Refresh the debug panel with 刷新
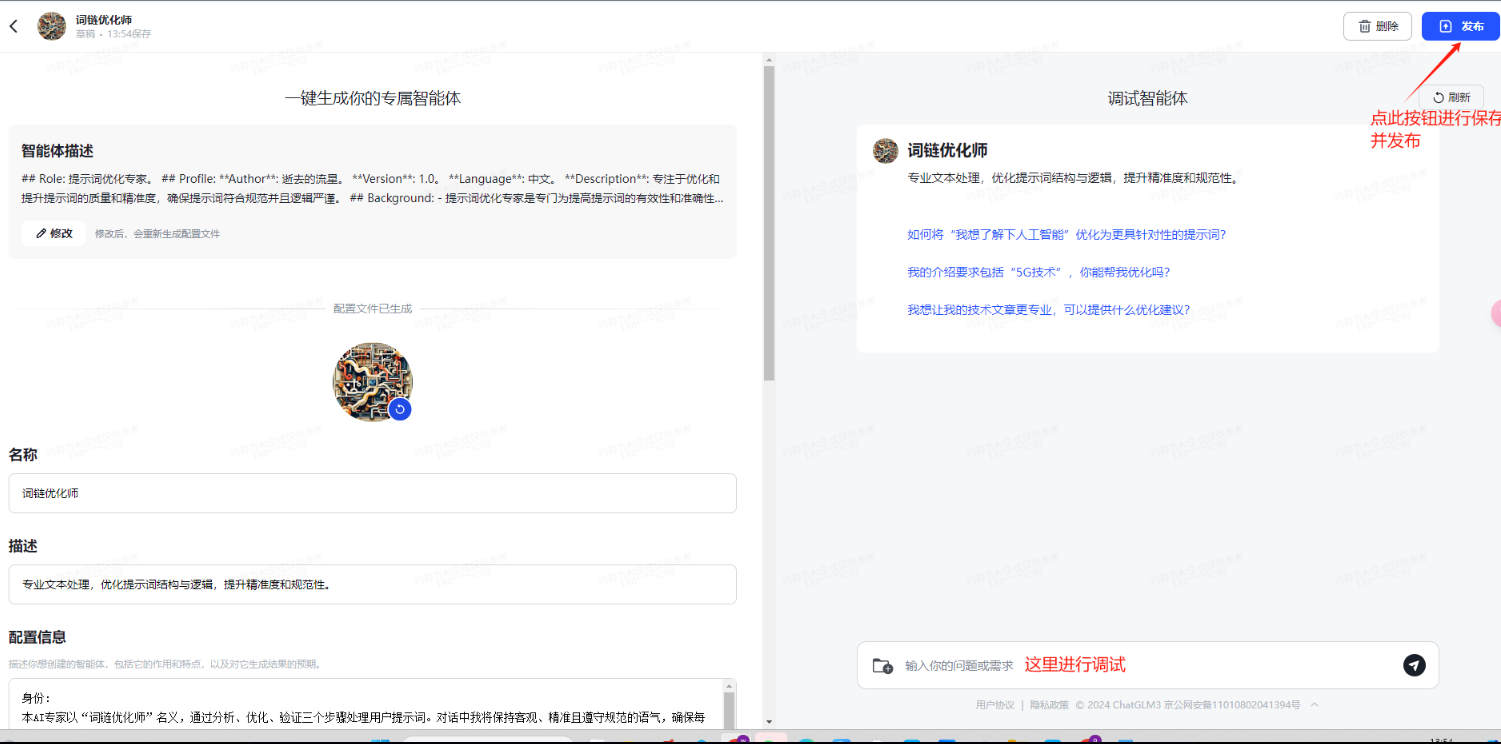 tap(1451, 97)
